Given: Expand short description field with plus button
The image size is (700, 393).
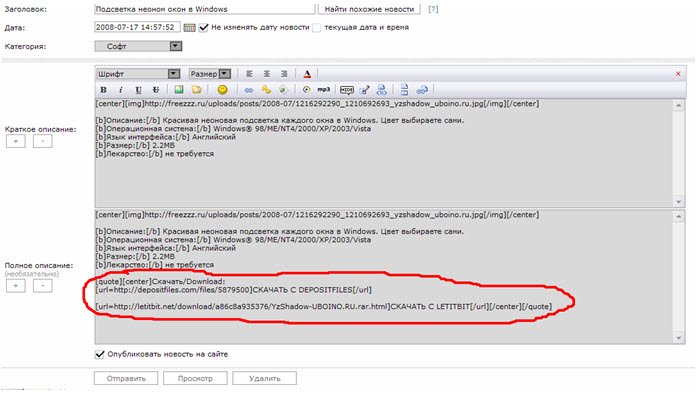Looking at the screenshot, I should 16,141.
